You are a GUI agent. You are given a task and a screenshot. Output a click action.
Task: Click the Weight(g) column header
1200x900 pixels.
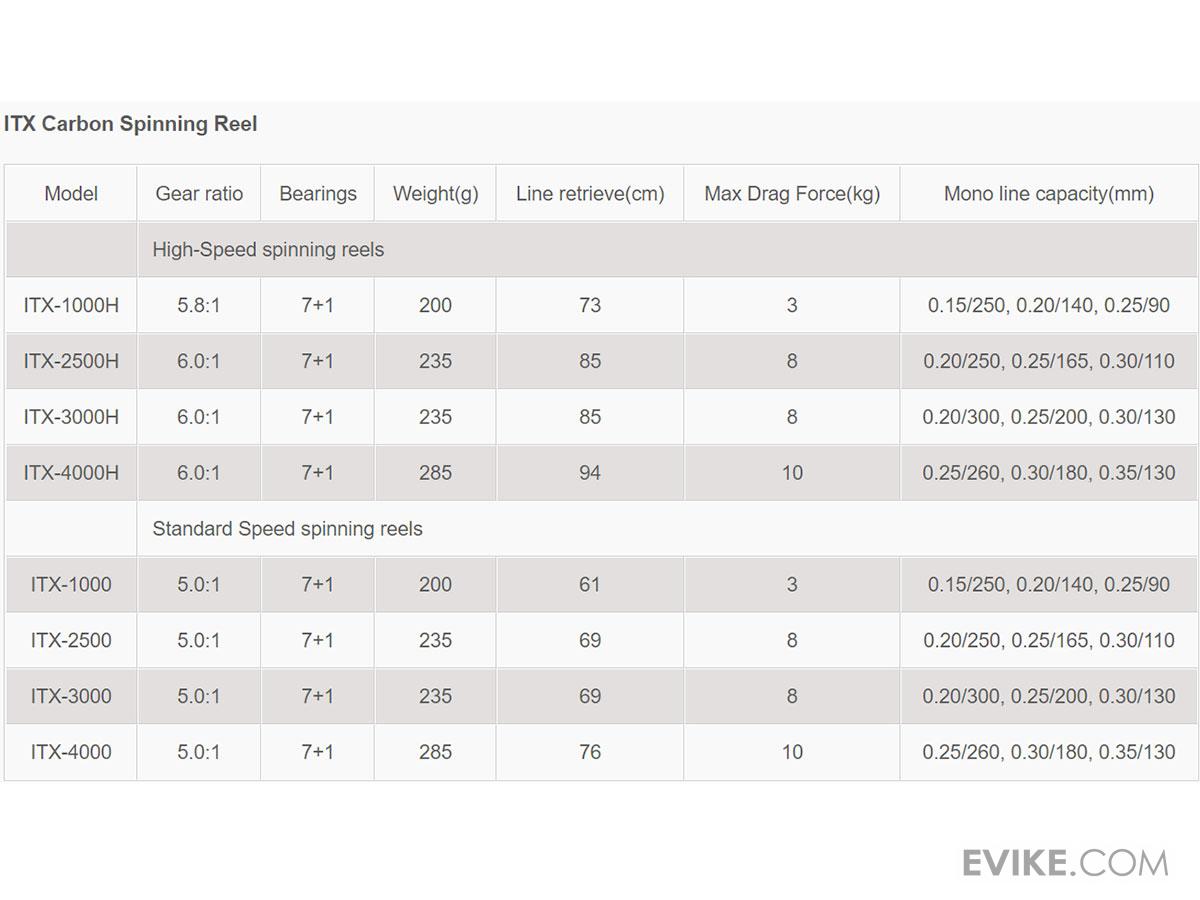[x=435, y=194]
